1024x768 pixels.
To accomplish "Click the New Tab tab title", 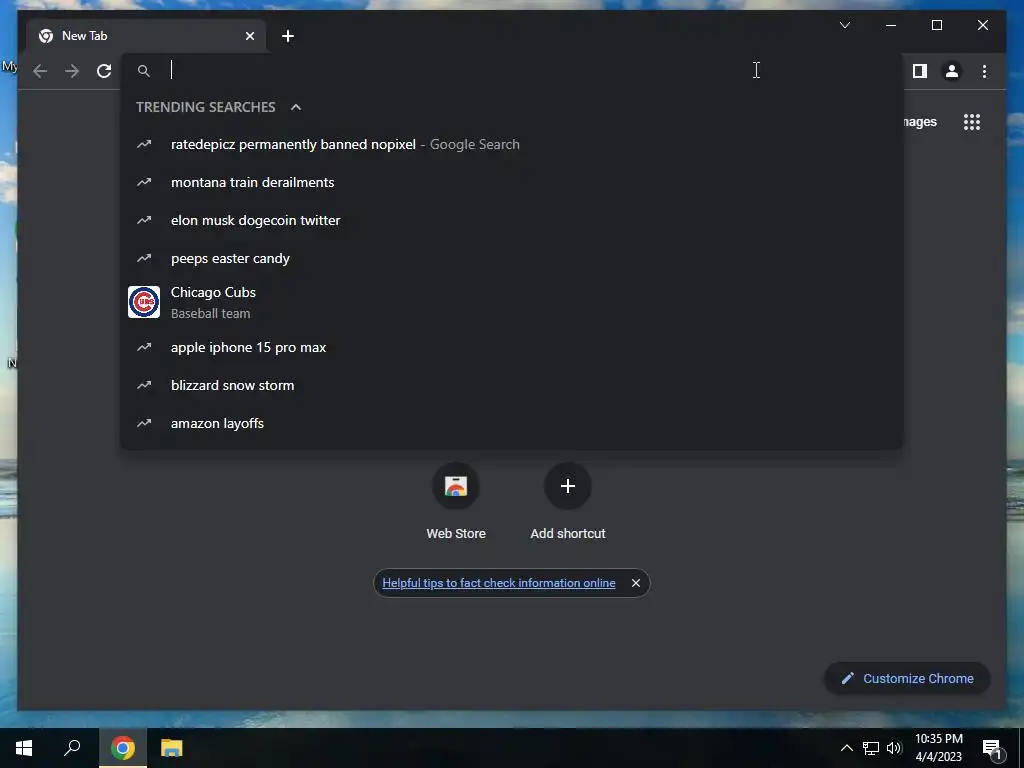I will point(84,36).
